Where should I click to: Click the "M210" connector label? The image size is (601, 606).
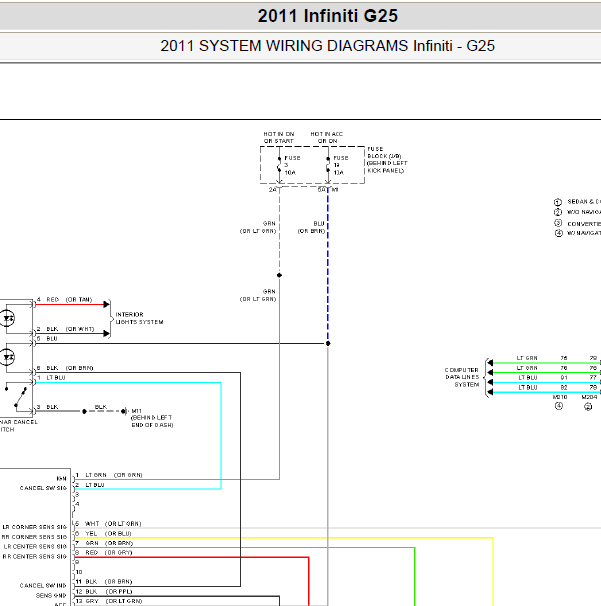(560, 397)
